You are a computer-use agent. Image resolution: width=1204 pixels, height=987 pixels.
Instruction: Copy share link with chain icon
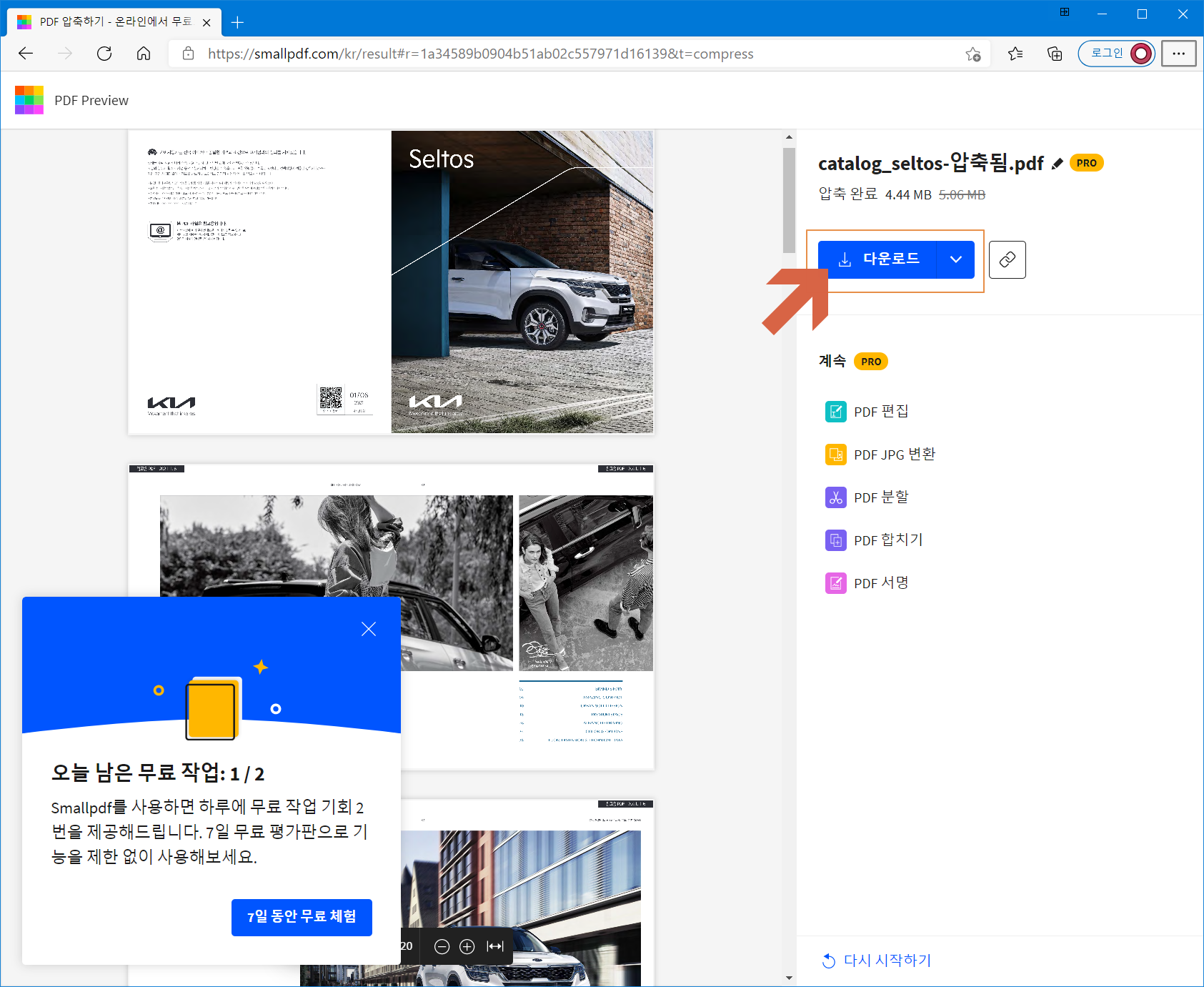coord(1008,259)
